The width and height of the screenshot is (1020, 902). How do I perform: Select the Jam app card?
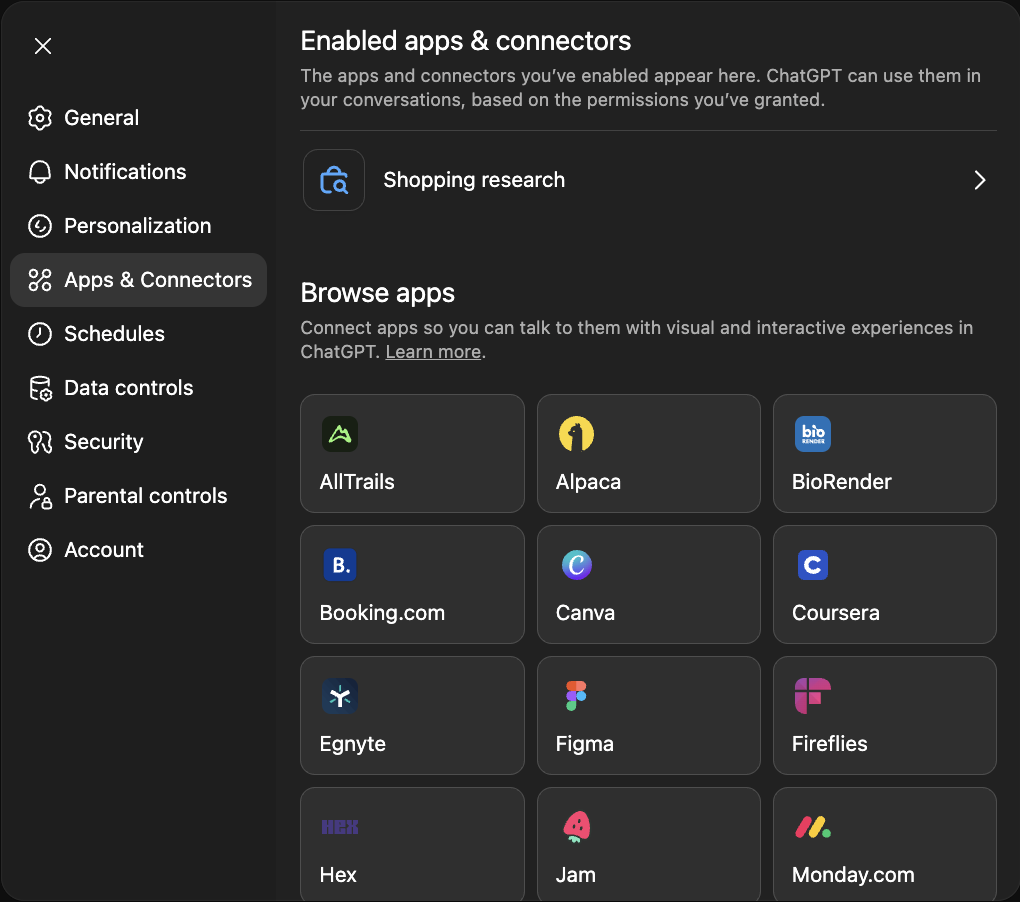[648, 843]
